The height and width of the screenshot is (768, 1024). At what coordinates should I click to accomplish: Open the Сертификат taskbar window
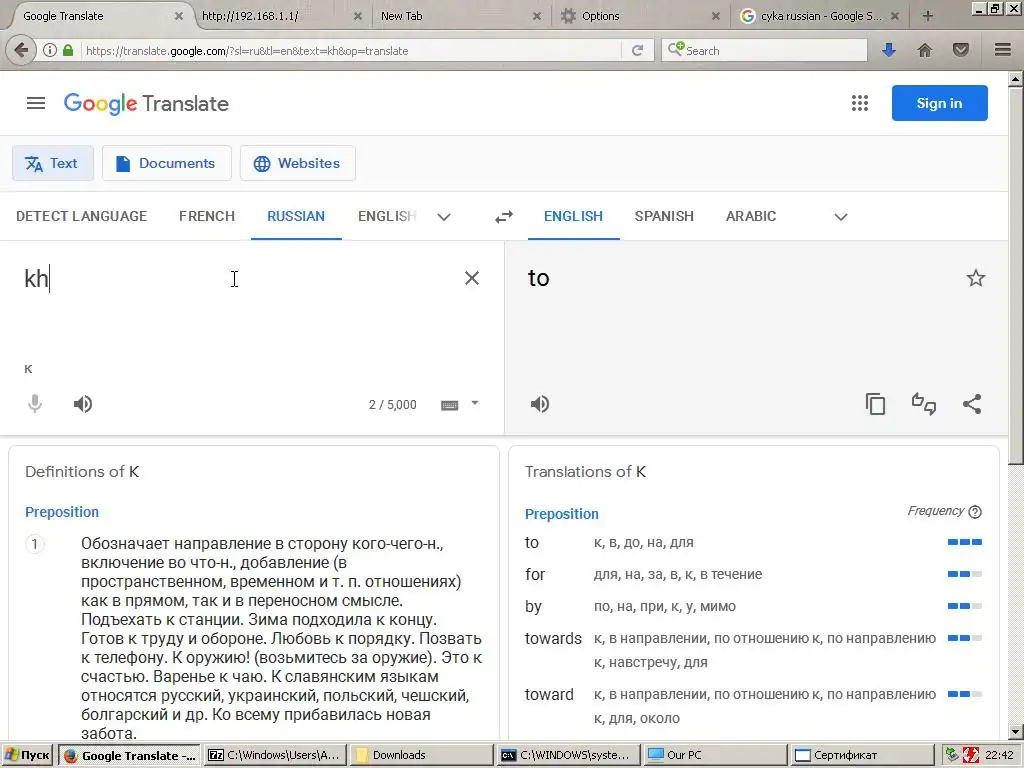[862, 755]
